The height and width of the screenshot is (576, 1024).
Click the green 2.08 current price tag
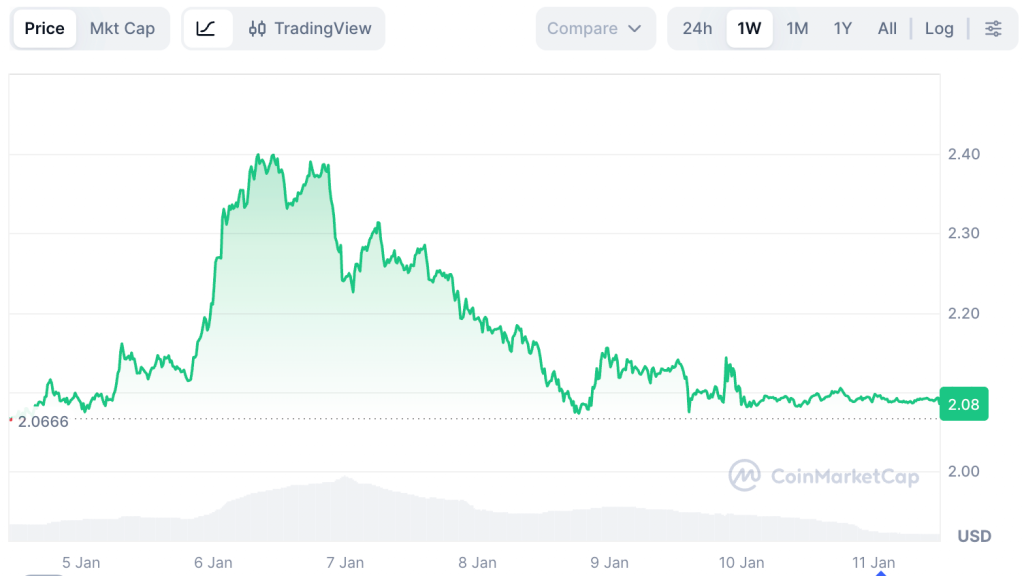[x=964, y=403]
